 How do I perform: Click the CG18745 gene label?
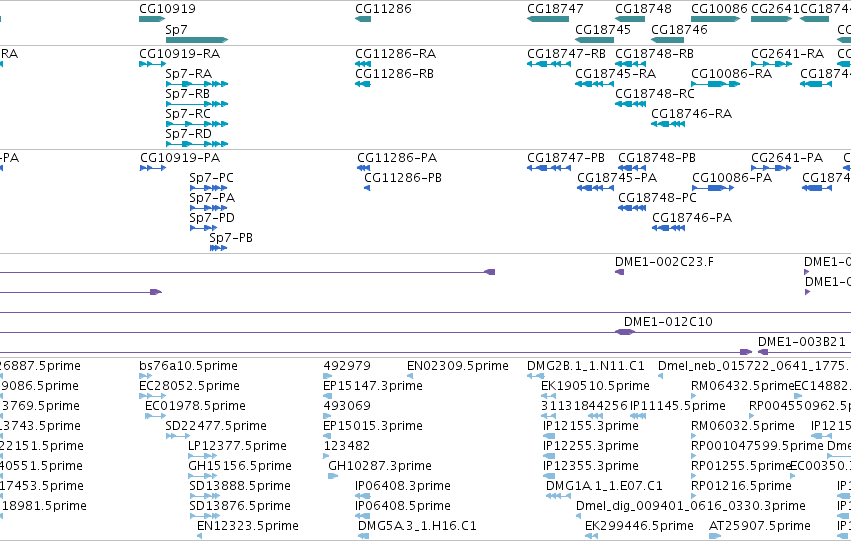click(603, 29)
